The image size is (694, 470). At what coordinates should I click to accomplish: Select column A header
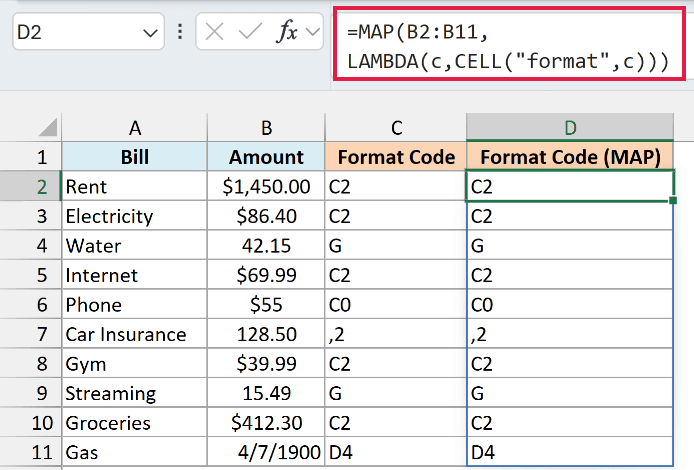click(x=135, y=127)
